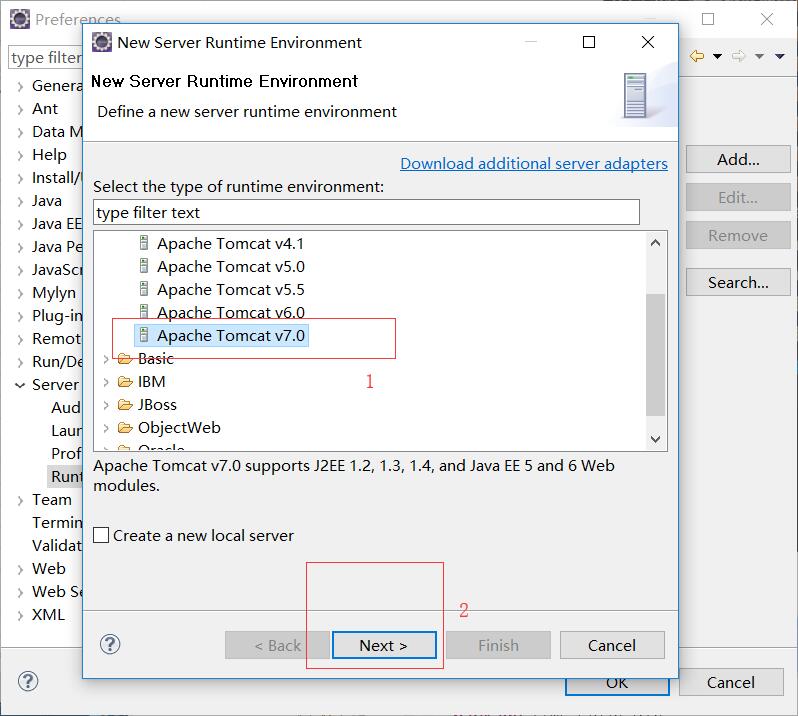The height and width of the screenshot is (716, 798).
Task: Click the help icon in the Preferences window
Action: click(27, 681)
